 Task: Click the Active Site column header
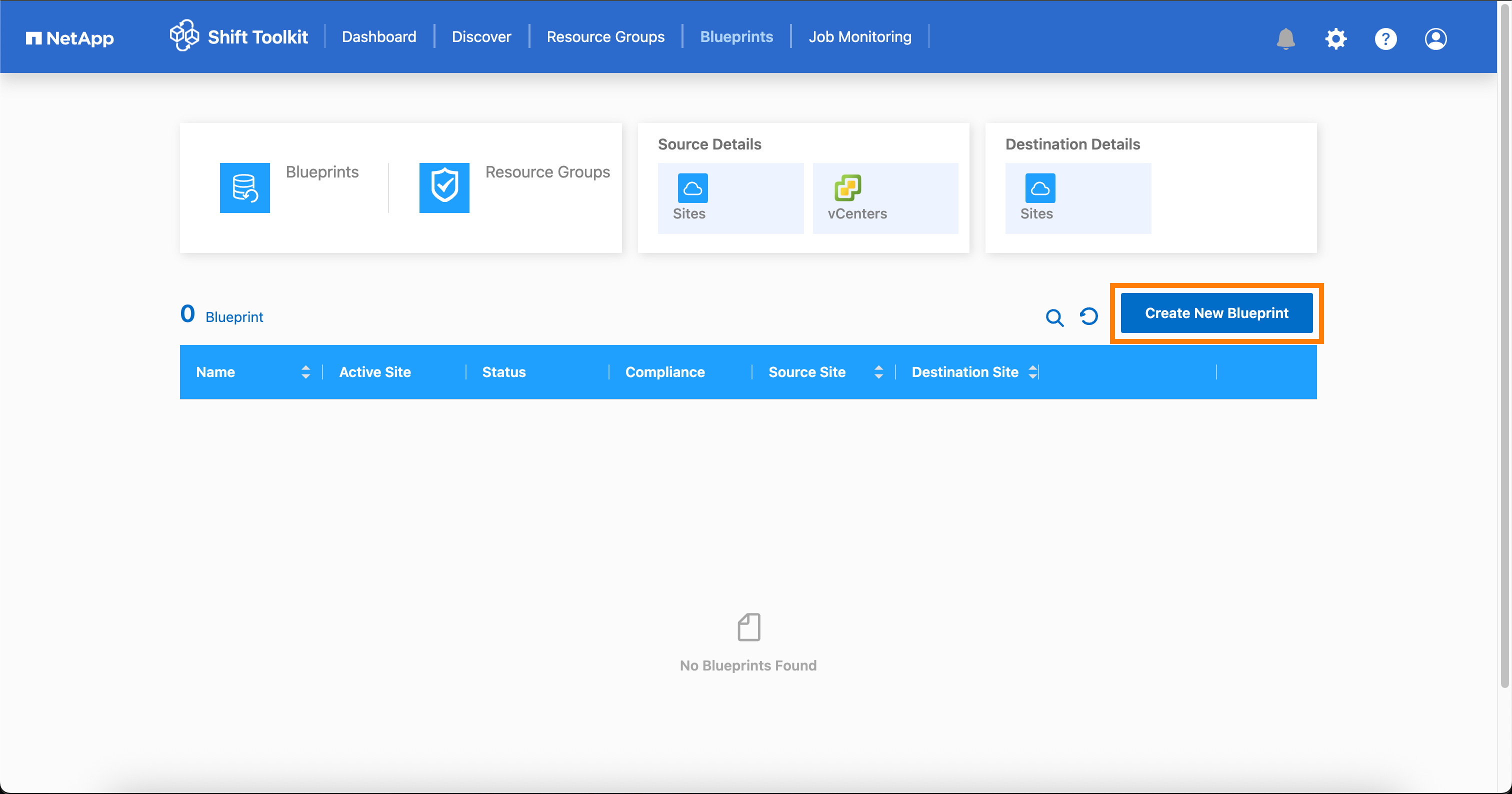point(375,372)
